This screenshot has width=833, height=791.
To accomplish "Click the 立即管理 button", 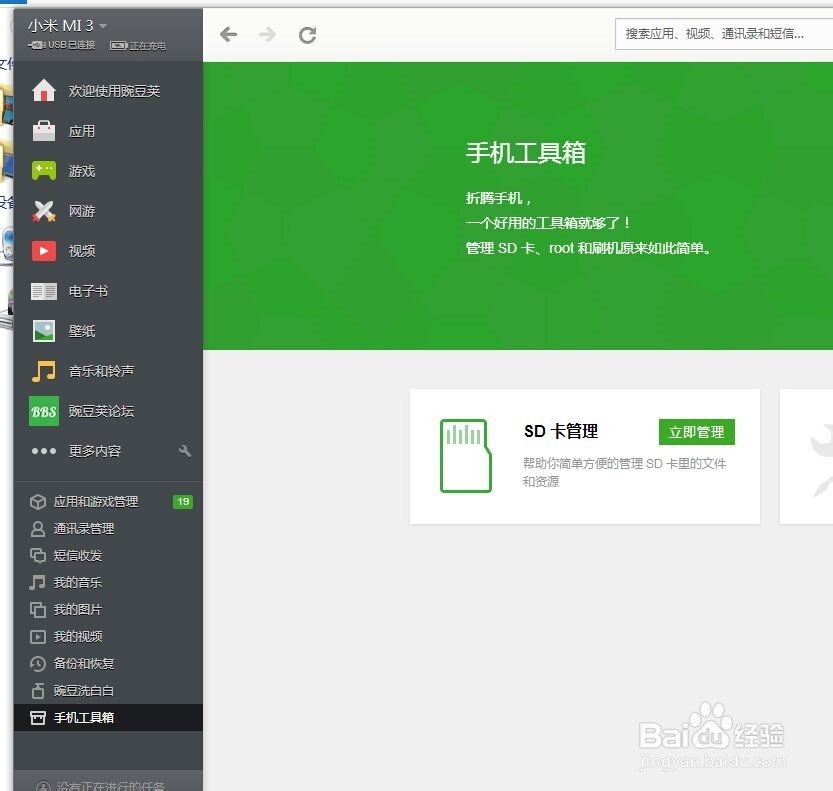I will [x=697, y=432].
